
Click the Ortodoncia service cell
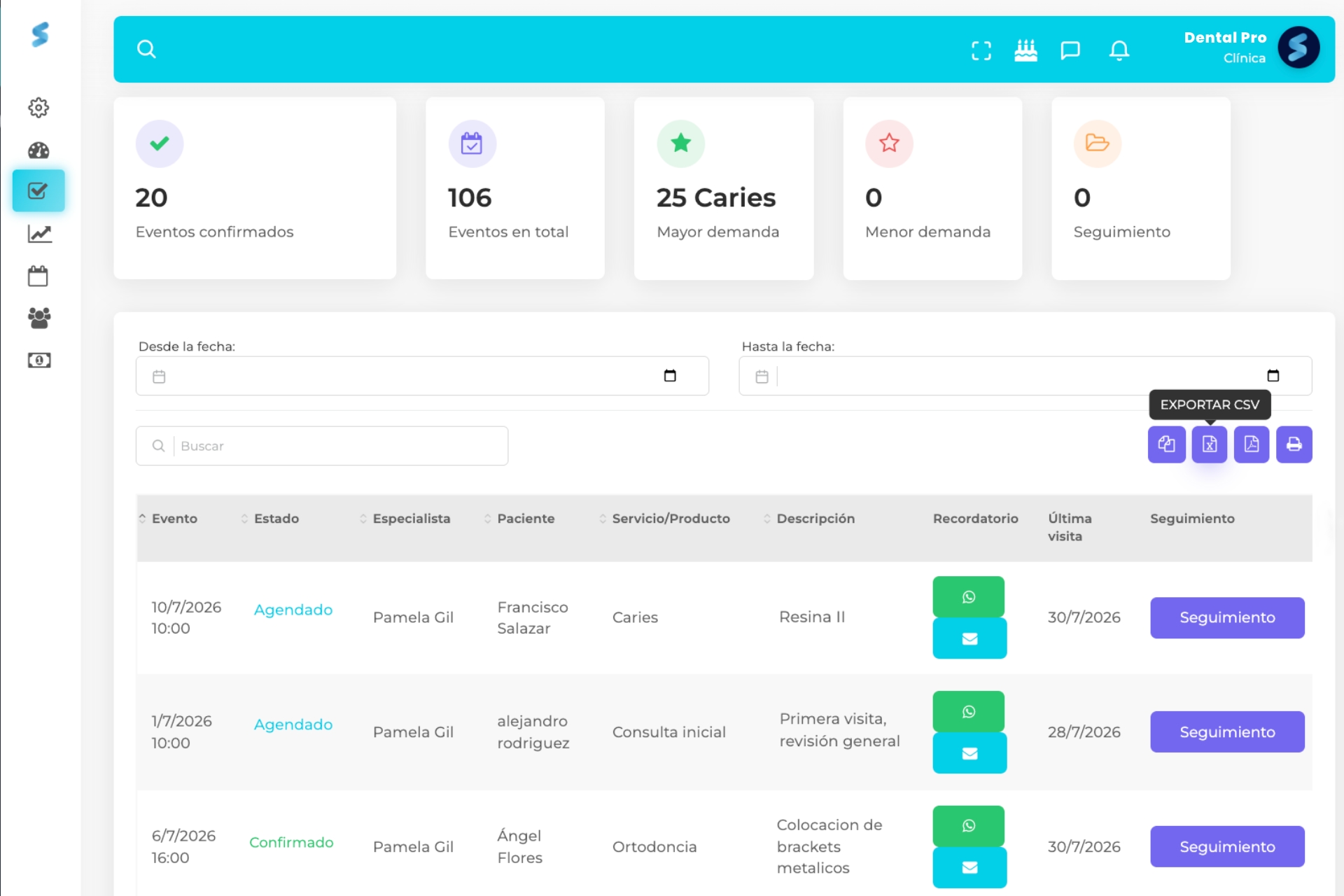coord(654,847)
